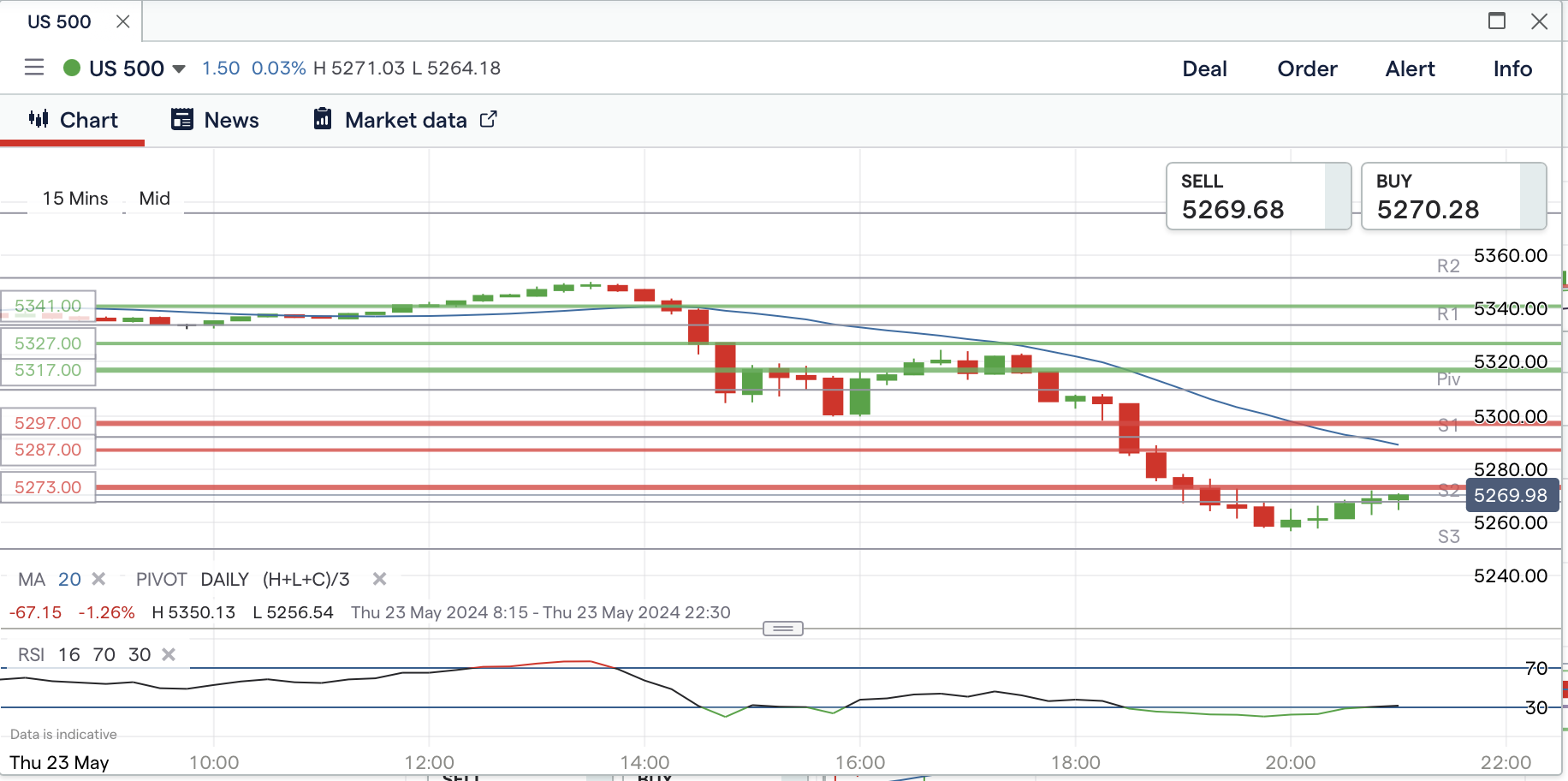Open market Info
The height and width of the screenshot is (781, 1568).
pyautogui.click(x=1512, y=69)
